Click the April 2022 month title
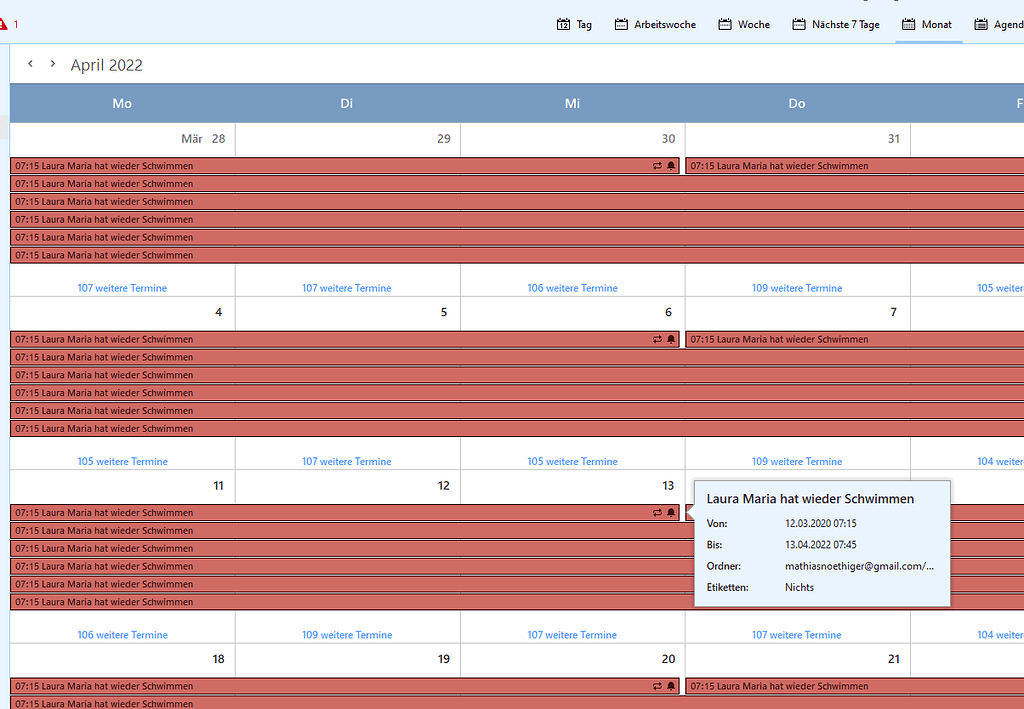 [106, 65]
